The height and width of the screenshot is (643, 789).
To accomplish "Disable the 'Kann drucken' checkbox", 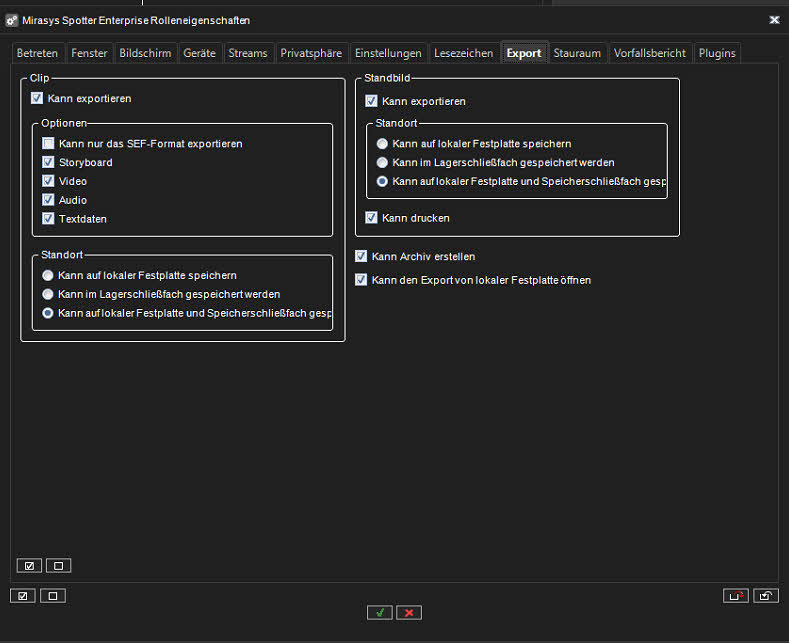I will (x=372, y=218).
